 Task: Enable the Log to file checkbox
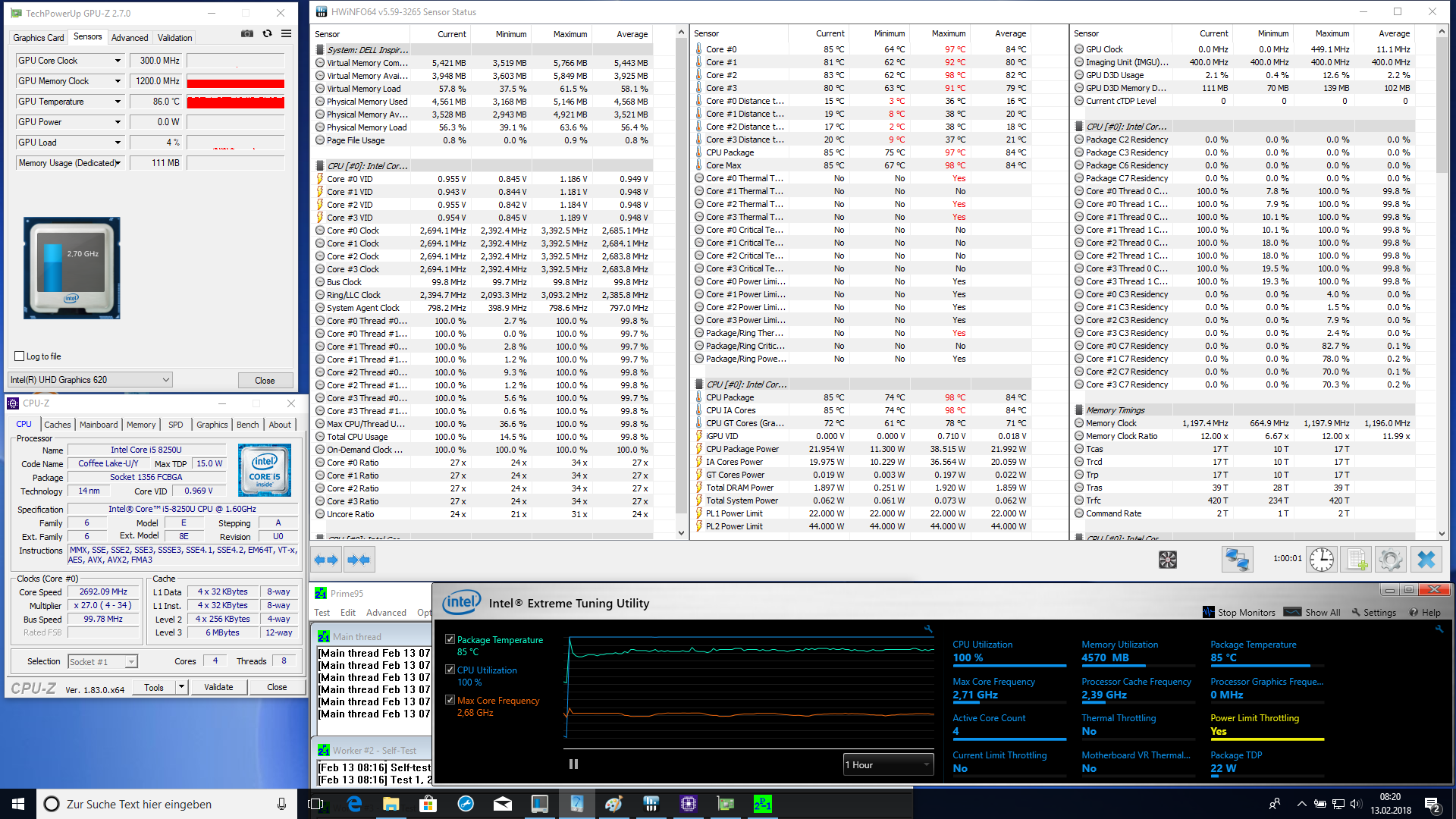[x=20, y=356]
